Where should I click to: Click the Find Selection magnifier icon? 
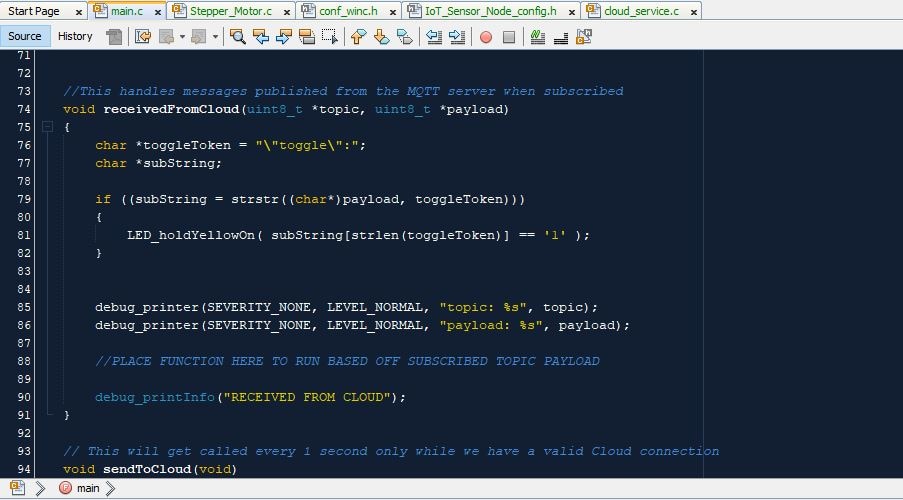tap(238, 37)
